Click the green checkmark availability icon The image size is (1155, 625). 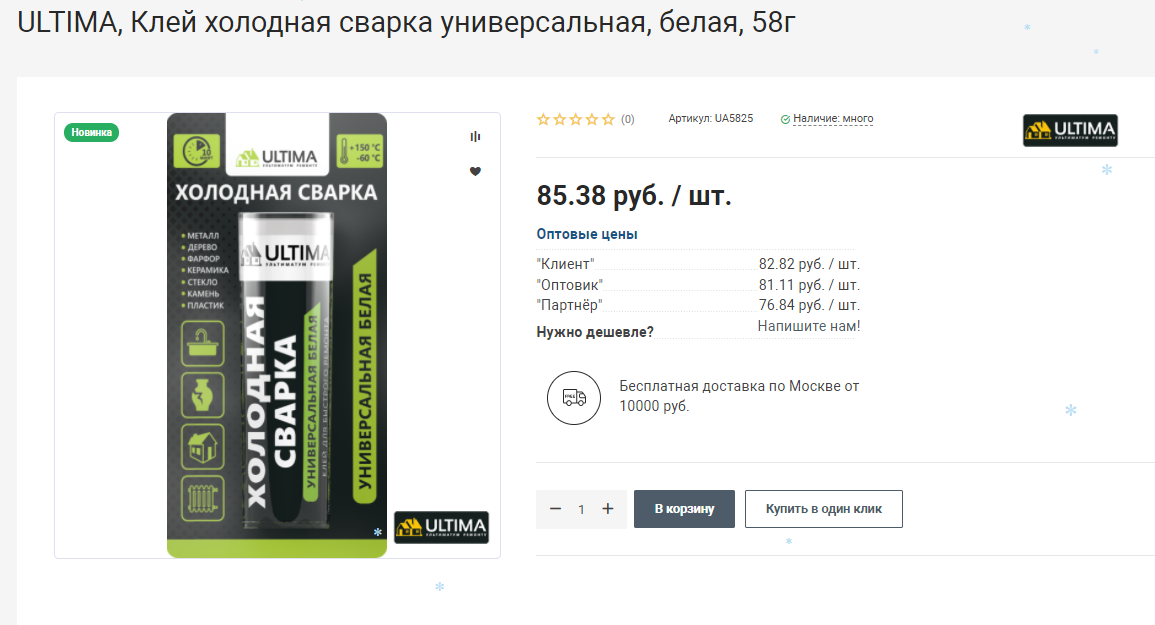pyautogui.click(x=785, y=119)
